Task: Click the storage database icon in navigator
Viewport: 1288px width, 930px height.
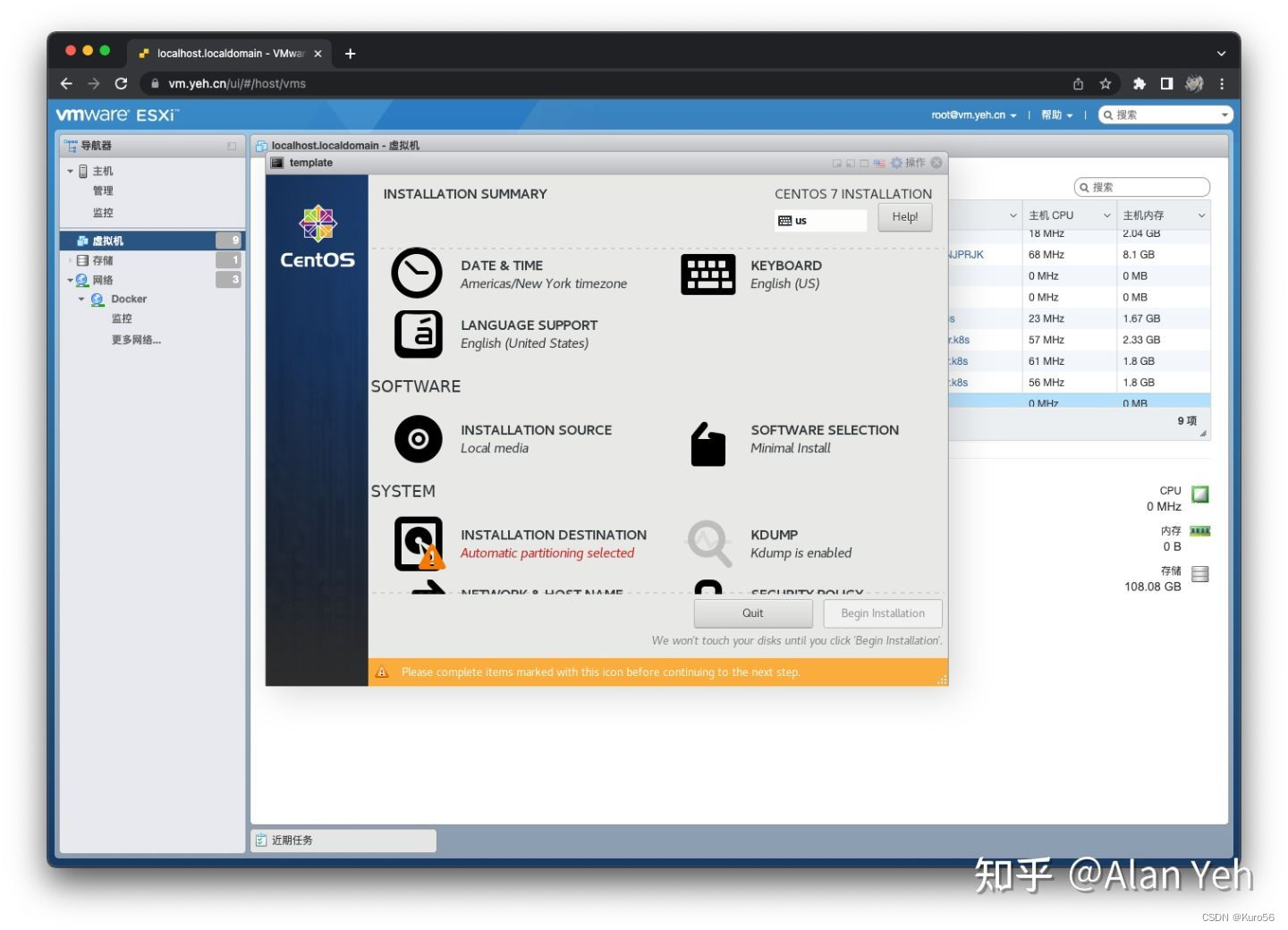Action: (x=83, y=260)
